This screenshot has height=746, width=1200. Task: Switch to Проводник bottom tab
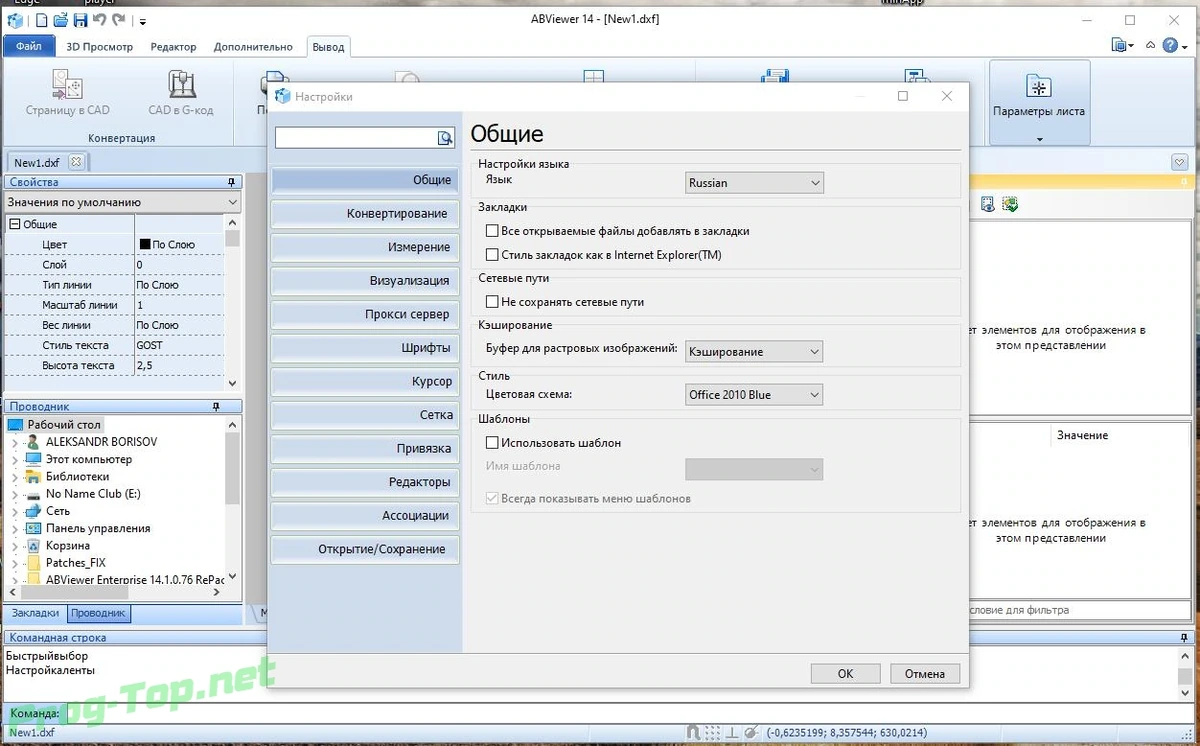point(98,613)
